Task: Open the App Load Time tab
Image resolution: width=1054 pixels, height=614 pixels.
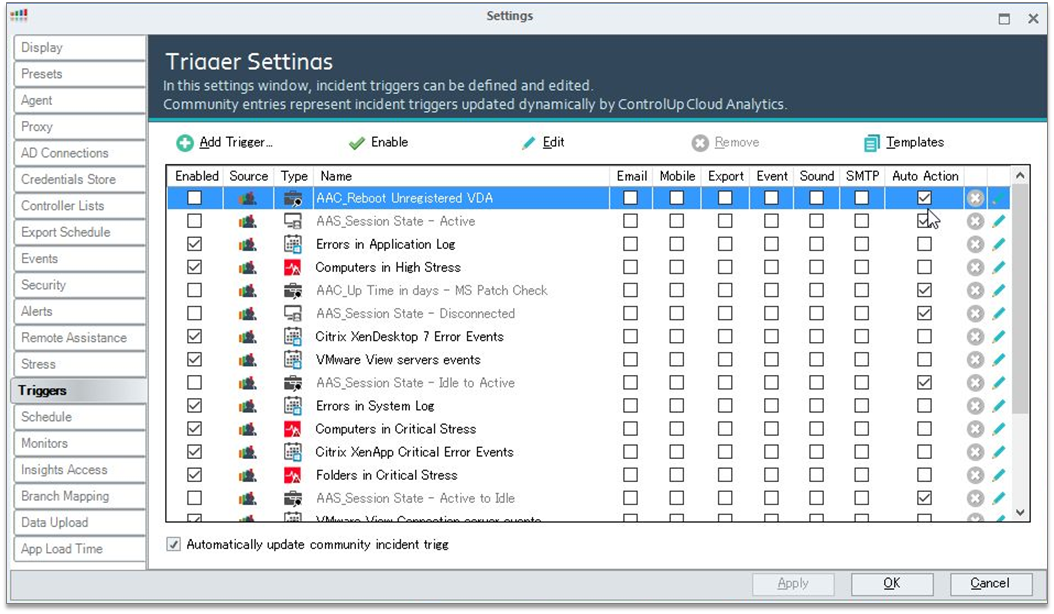Action: 79,549
